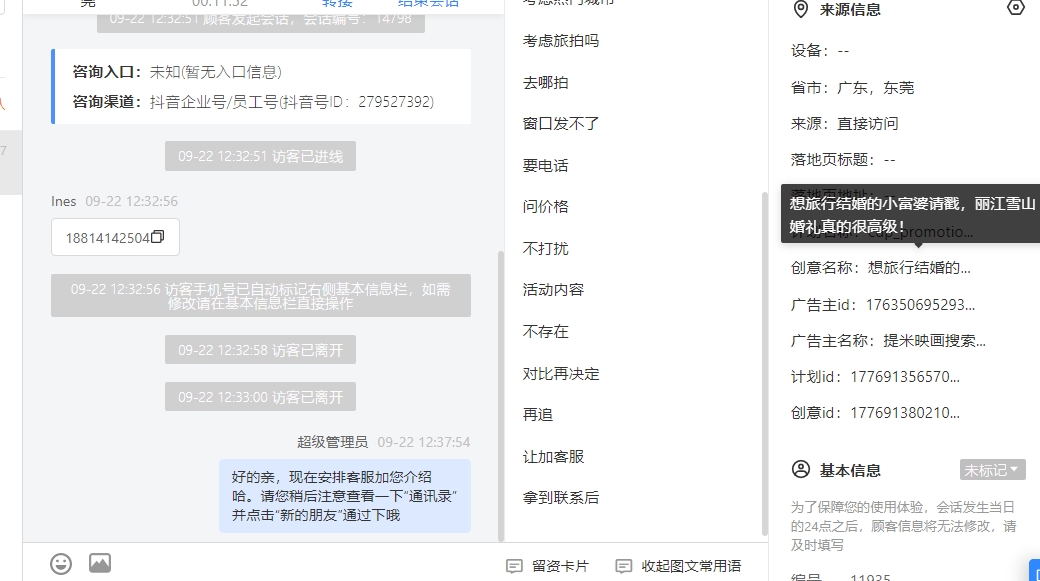Screen dimensions: 1040x581
Task: Open the emoji picker
Action: (x=61, y=564)
